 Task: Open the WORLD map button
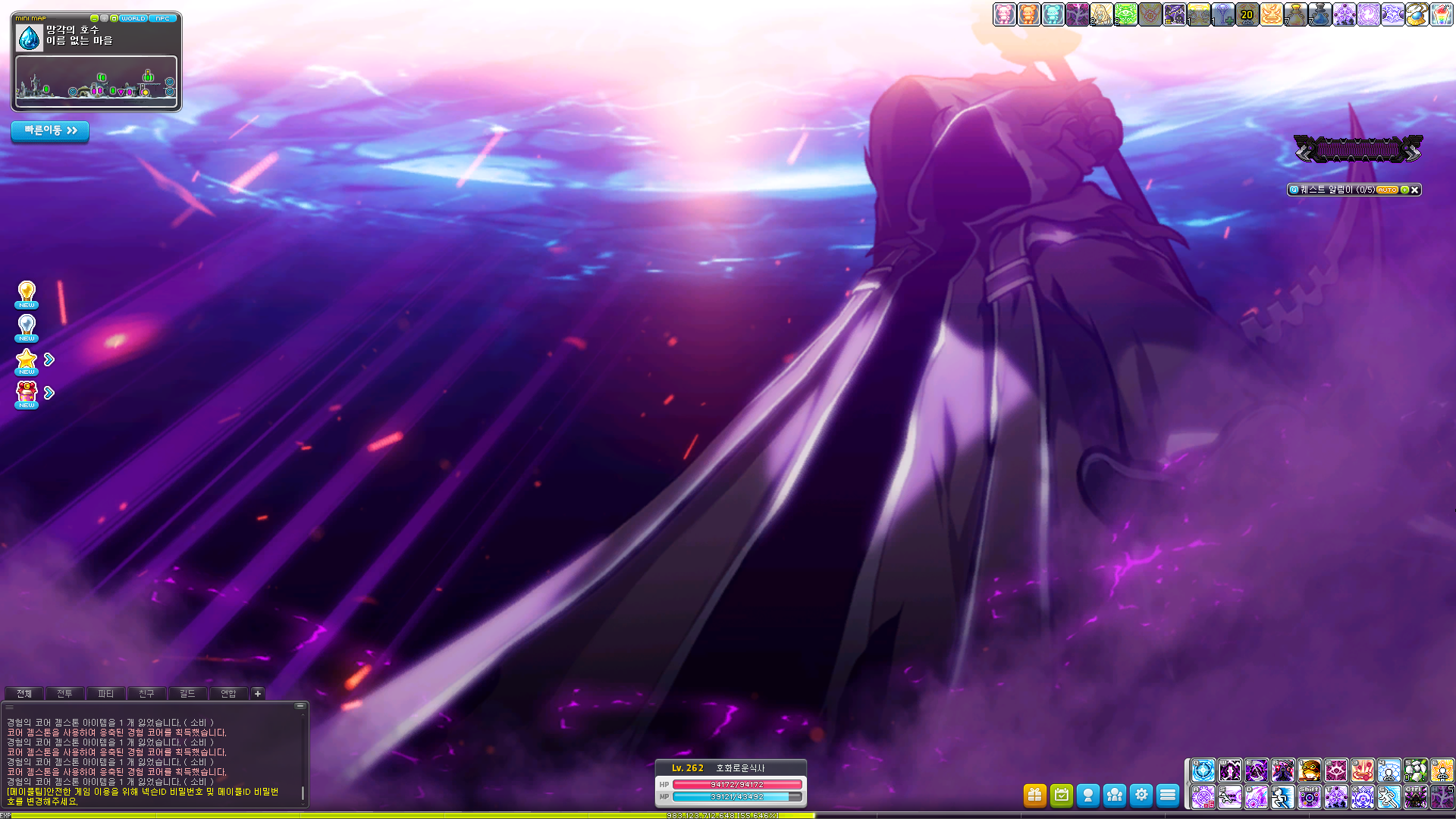click(133, 18)
